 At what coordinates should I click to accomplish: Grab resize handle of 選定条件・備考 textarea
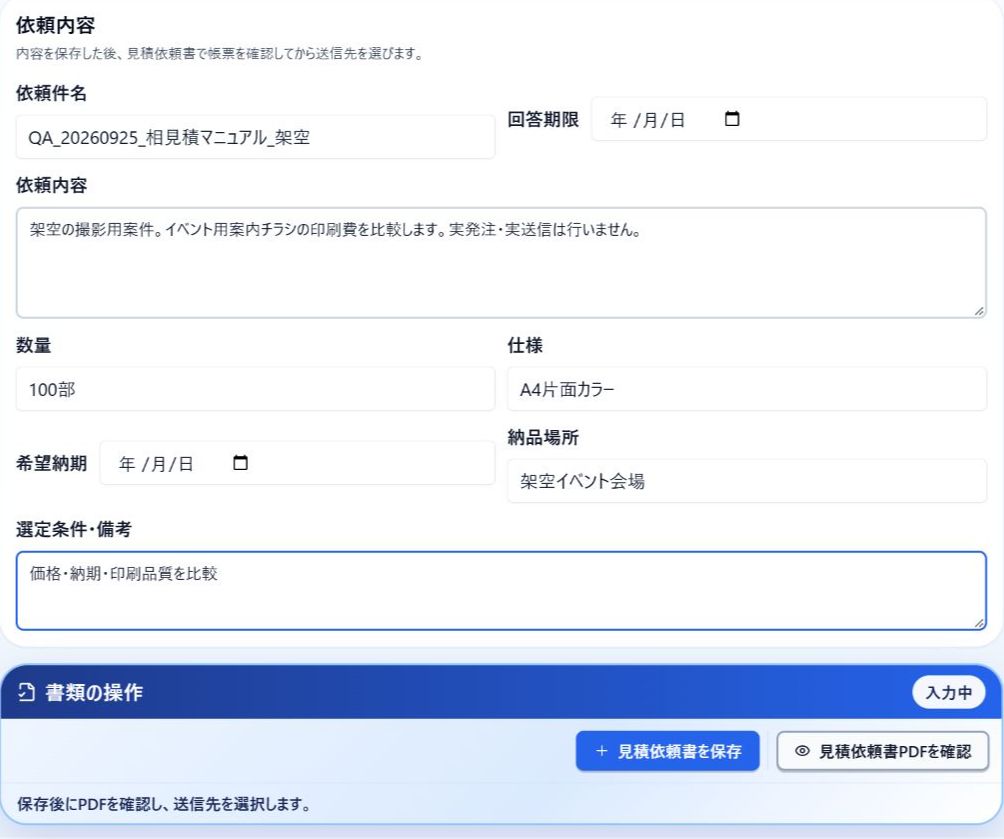[x=979, y=623]
